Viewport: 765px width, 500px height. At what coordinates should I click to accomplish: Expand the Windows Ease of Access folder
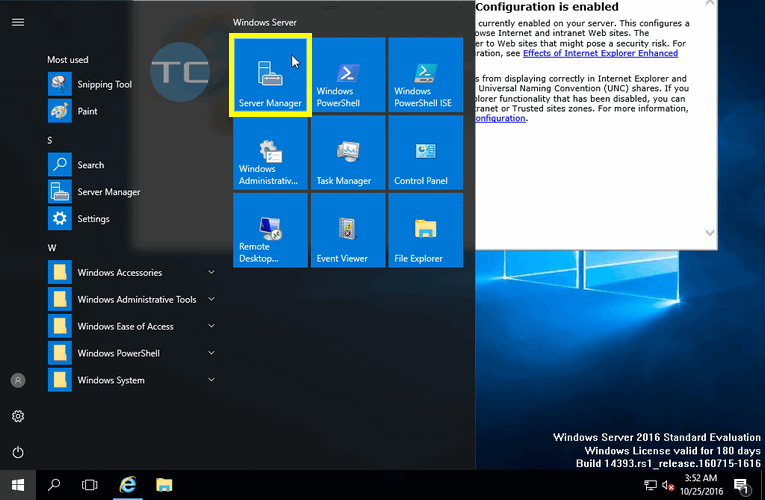tap(133, 326)
